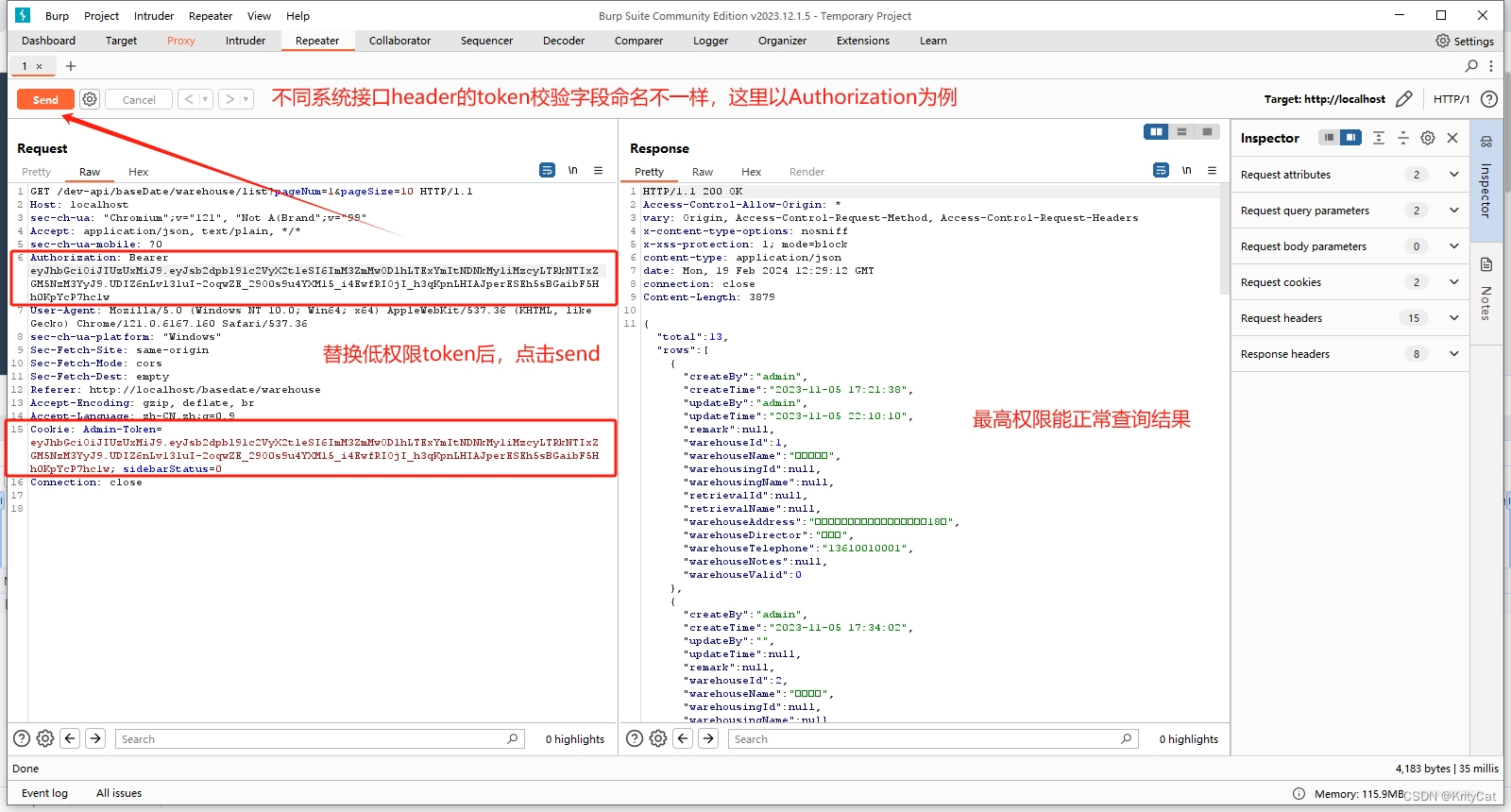Select Inspector two-column layout icon
The image size is (1511, 812).
(1351, 138)
